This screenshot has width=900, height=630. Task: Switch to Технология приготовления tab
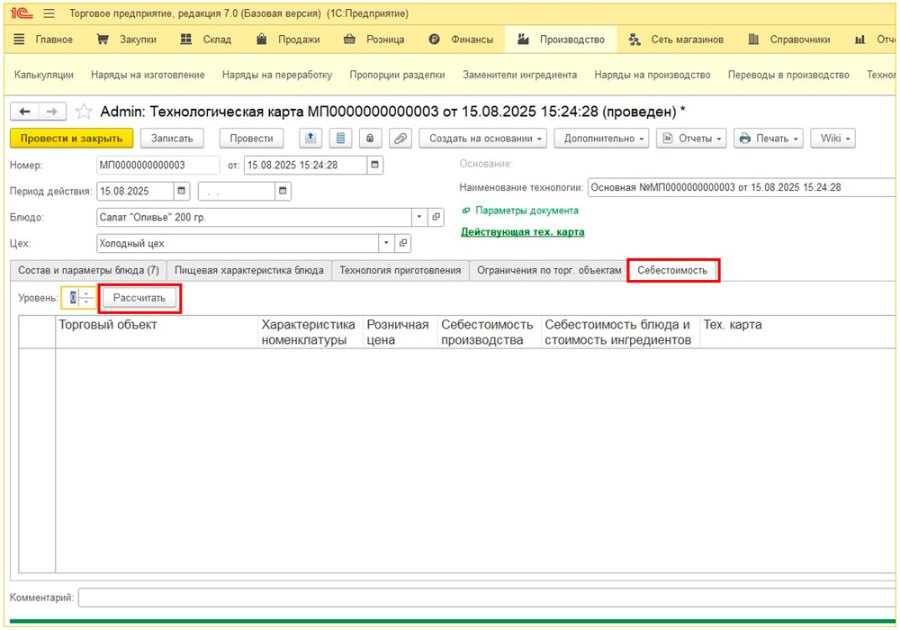coord(400,270)
